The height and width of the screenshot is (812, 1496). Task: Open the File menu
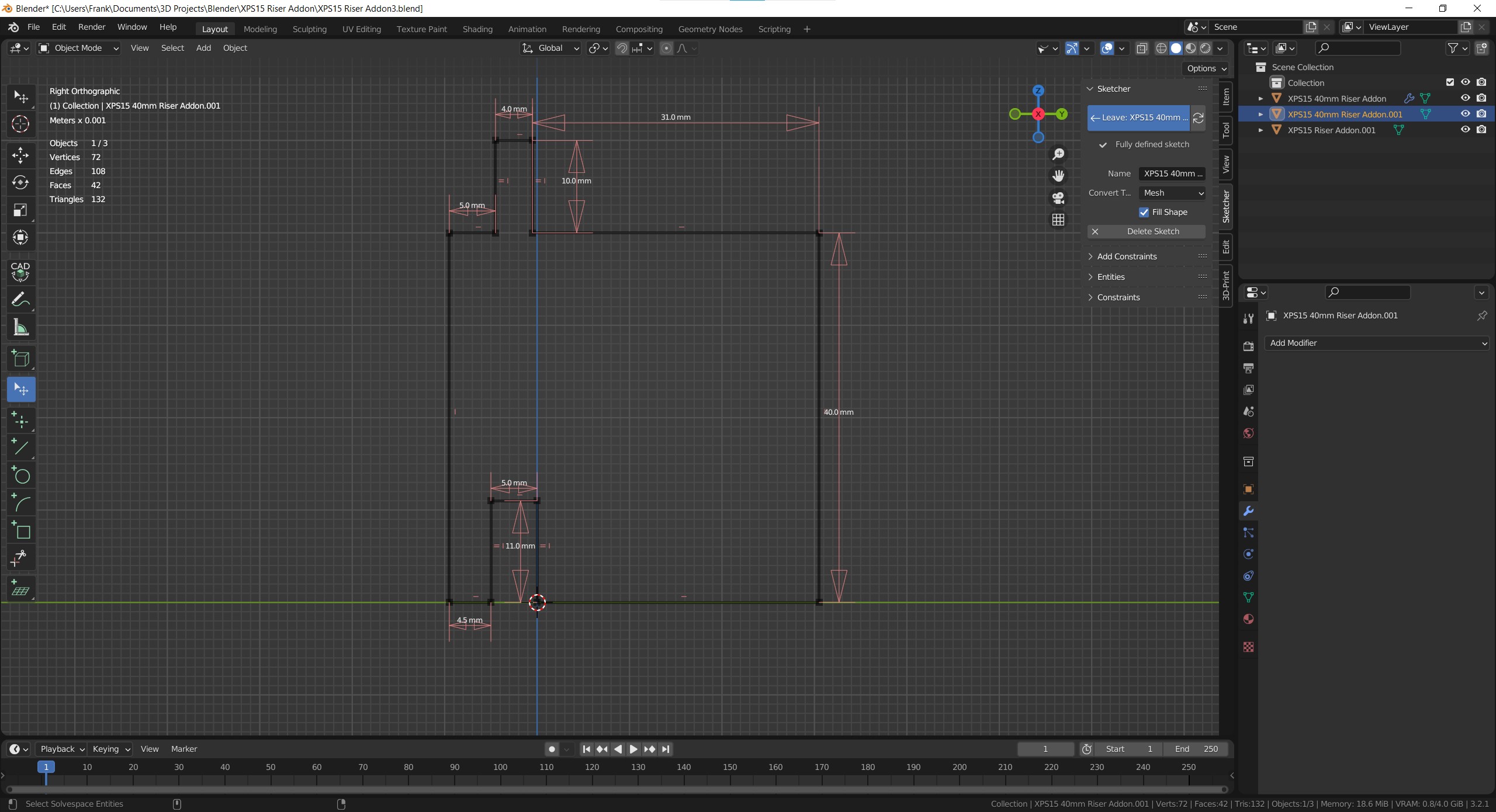[x=34, y=27]
